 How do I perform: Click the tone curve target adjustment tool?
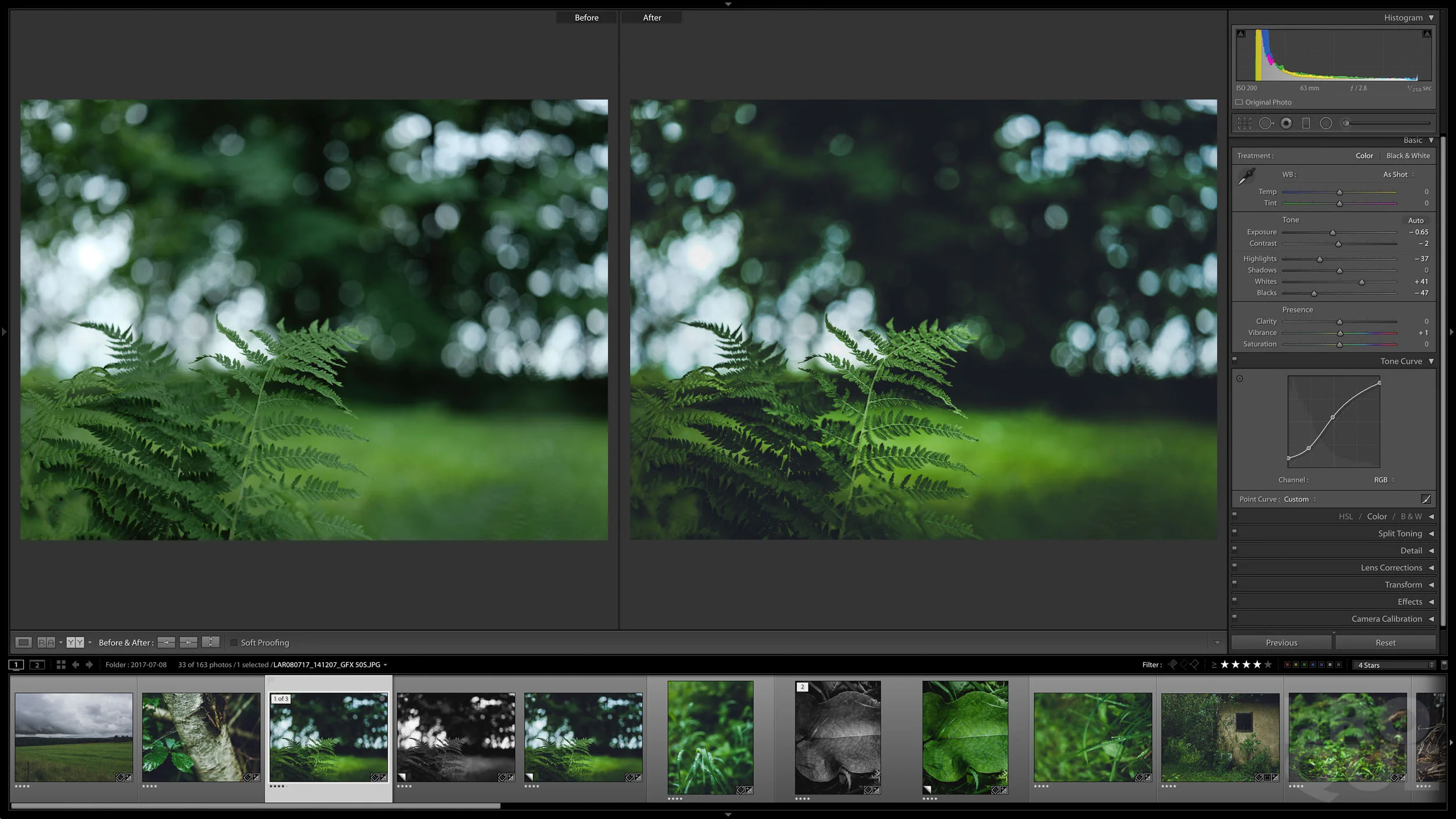[x=1240, y=379]
